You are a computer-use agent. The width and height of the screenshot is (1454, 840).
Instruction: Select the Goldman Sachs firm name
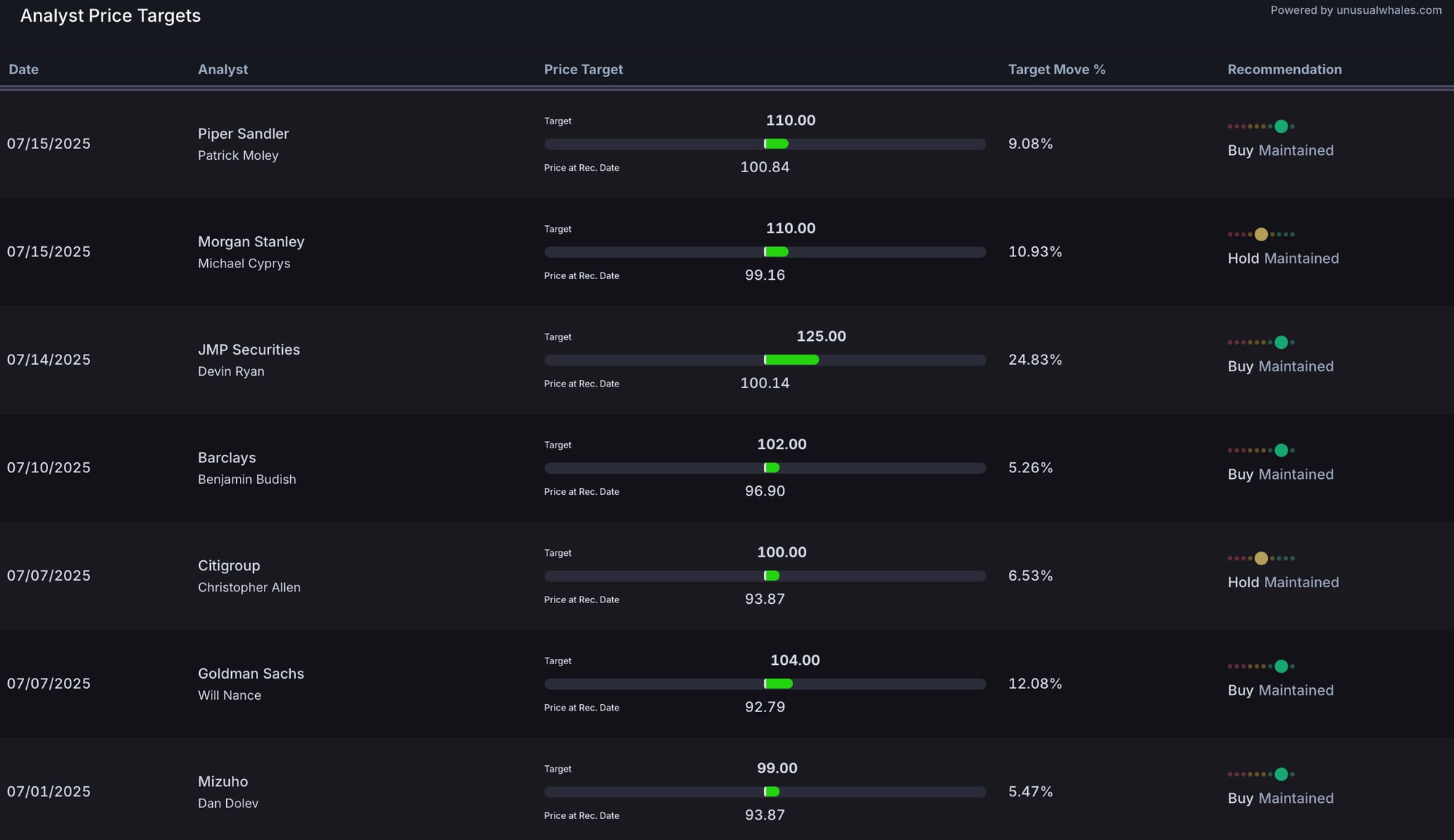(251, 674)
